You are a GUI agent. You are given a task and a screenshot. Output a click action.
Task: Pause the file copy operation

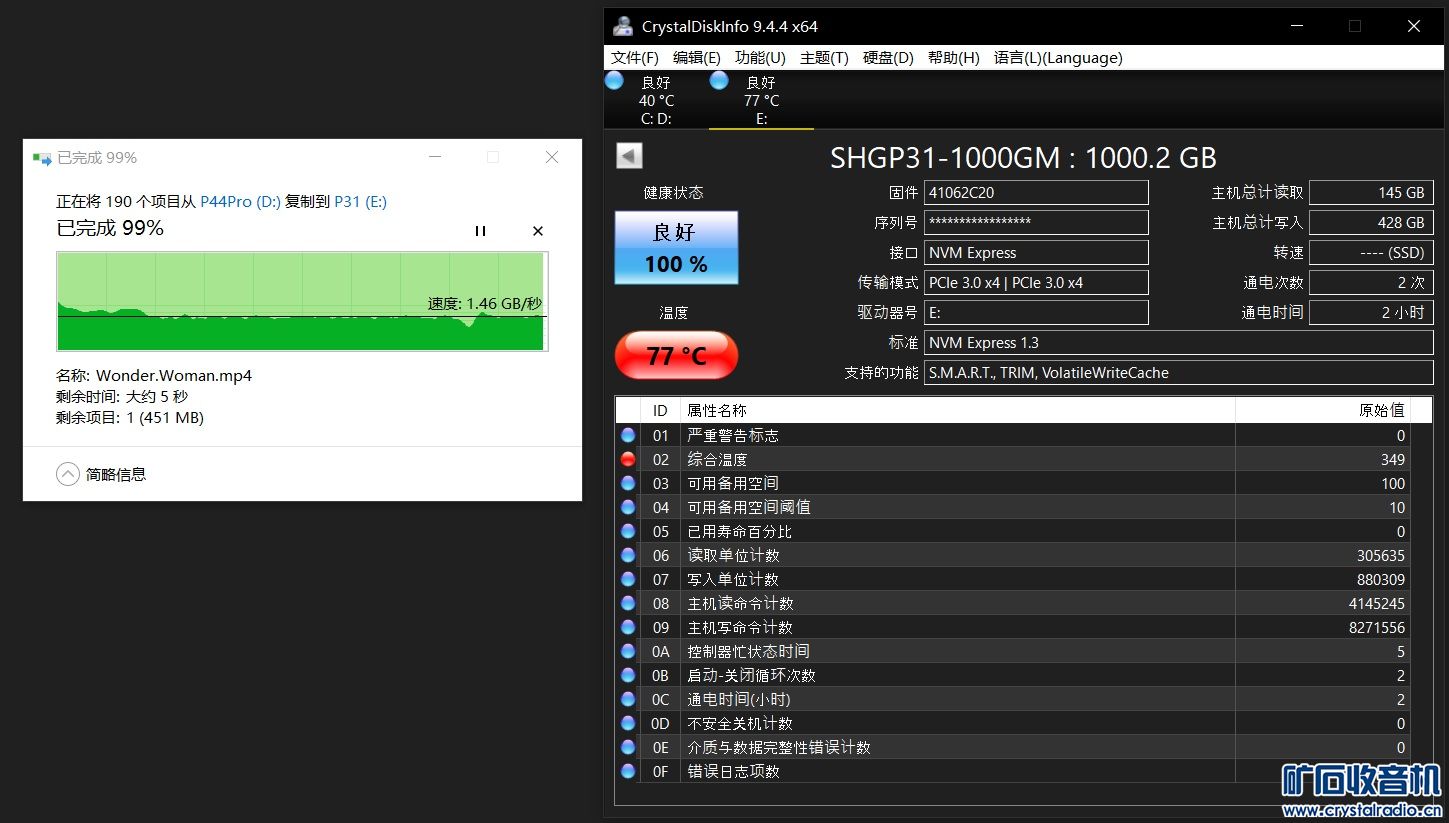(480, 231)
